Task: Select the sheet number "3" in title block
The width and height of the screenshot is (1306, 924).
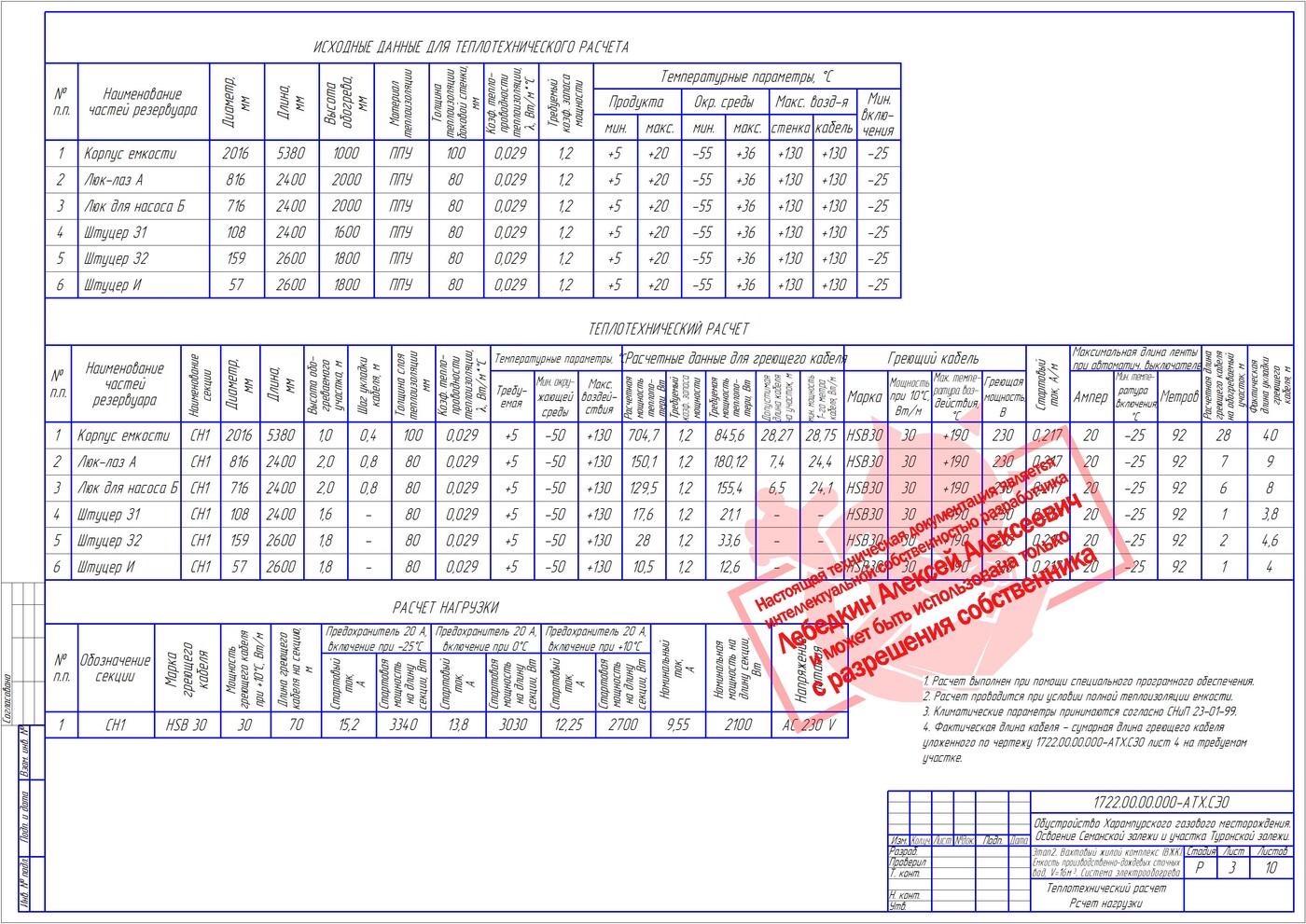Action: pyautogui.click(x=1232, y=868)
